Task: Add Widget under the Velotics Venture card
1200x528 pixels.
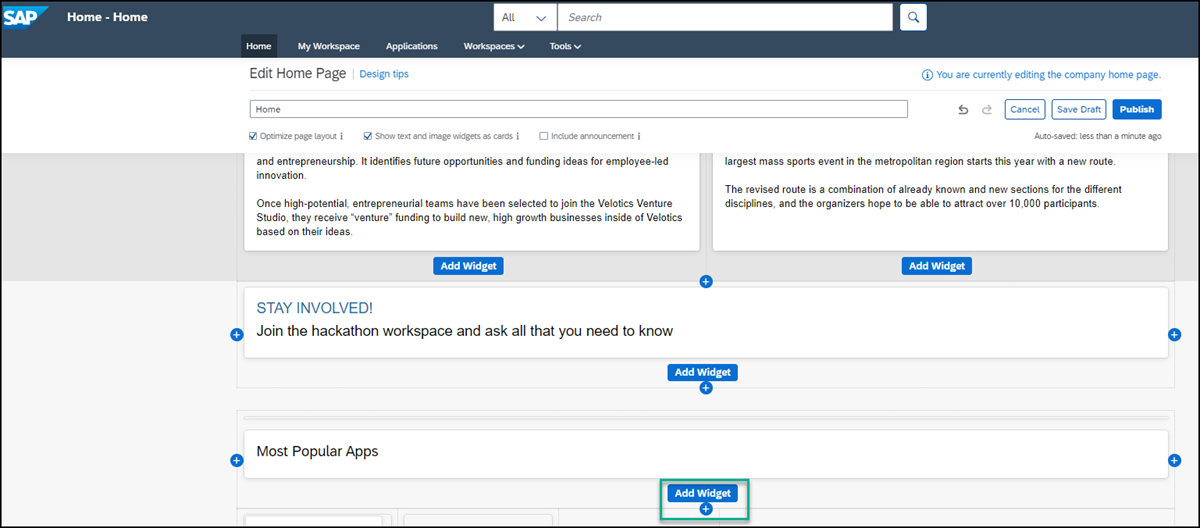Action: [x=468, y=266]
